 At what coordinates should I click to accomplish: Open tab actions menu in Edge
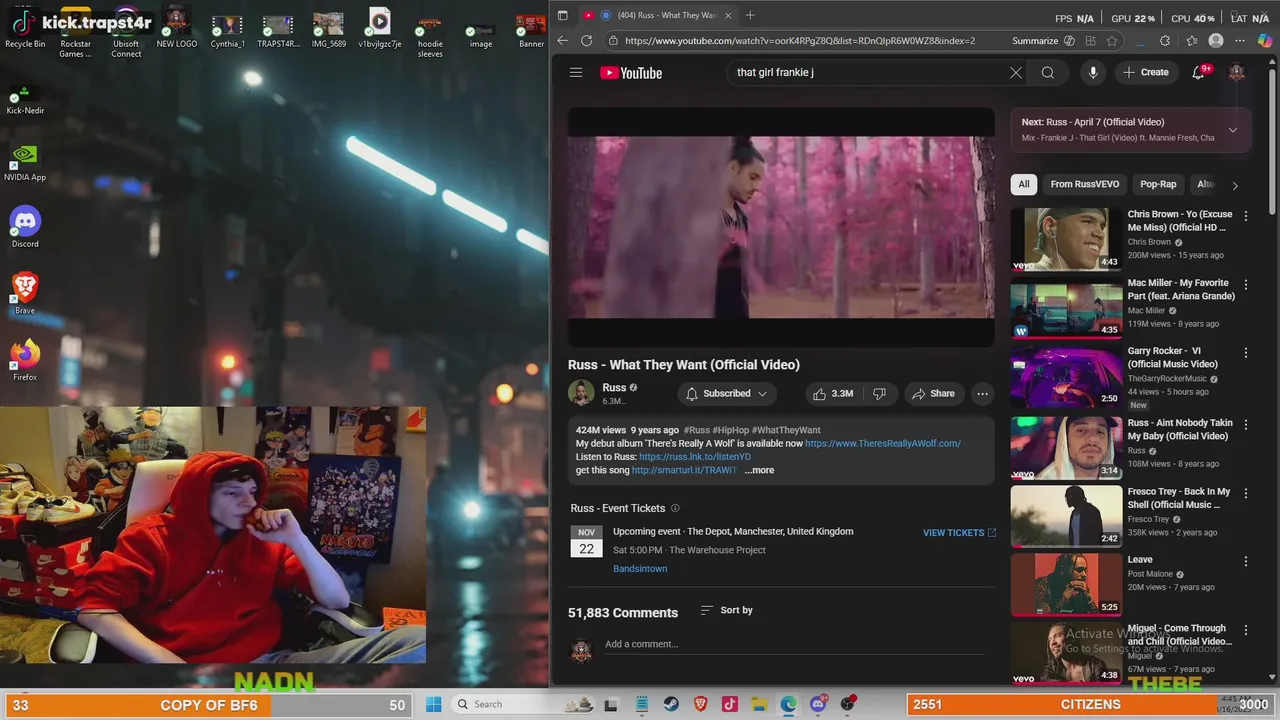pos(562,15)
